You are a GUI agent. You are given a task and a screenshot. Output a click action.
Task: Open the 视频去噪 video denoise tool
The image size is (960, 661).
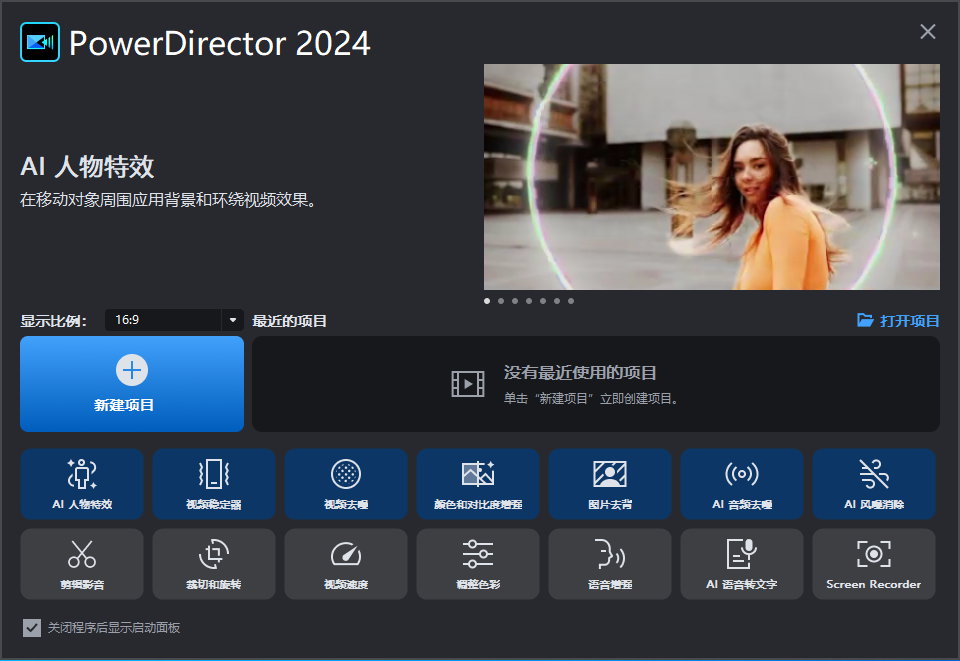click(x=346, y=484)
